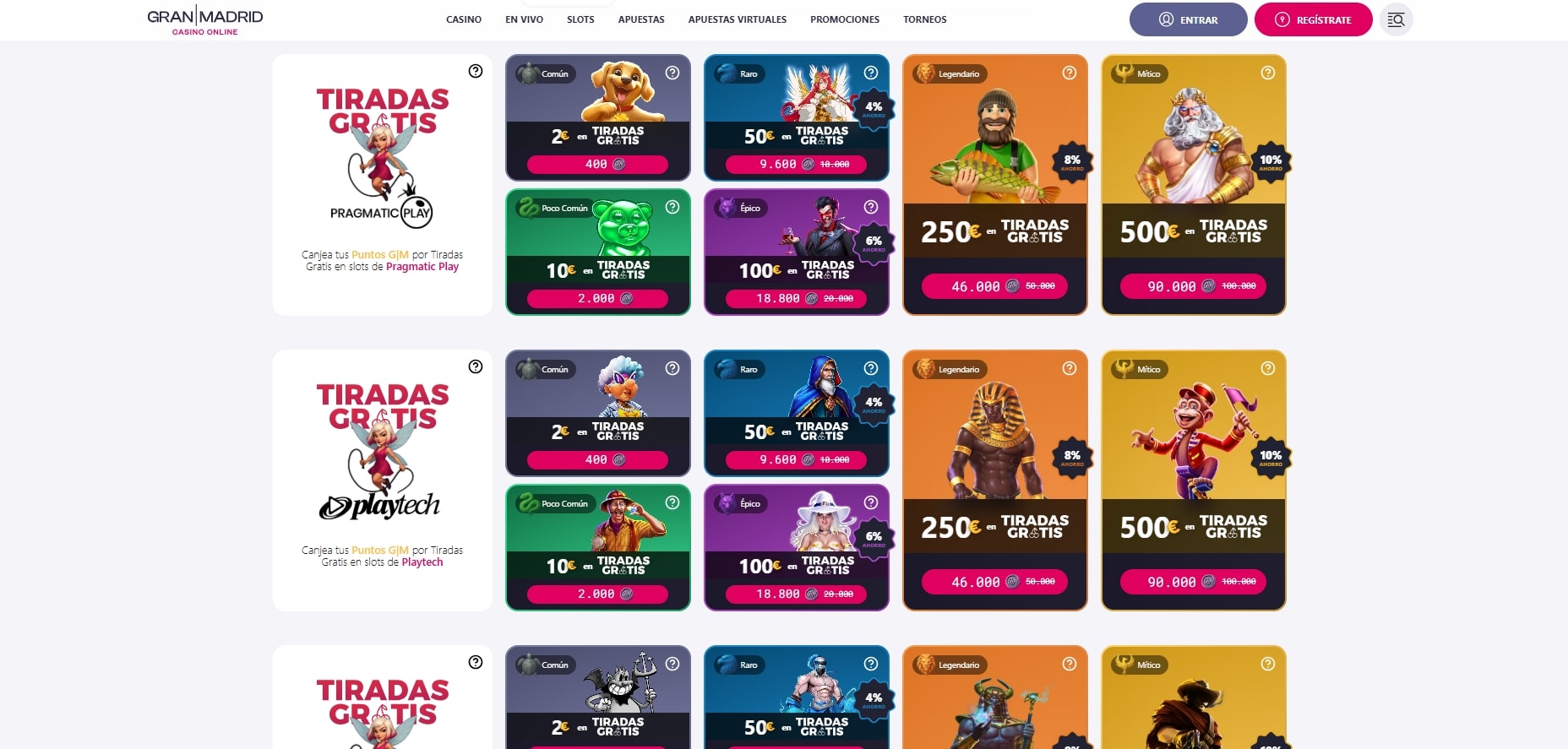
Task: Open the CASINO menu item
Action: (x=464, y=19)
